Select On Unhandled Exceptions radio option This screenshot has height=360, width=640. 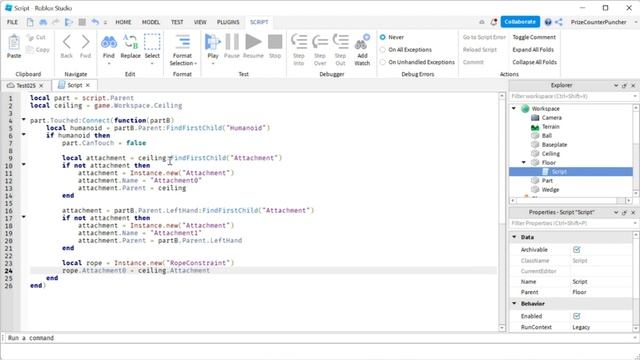[382, 62]
